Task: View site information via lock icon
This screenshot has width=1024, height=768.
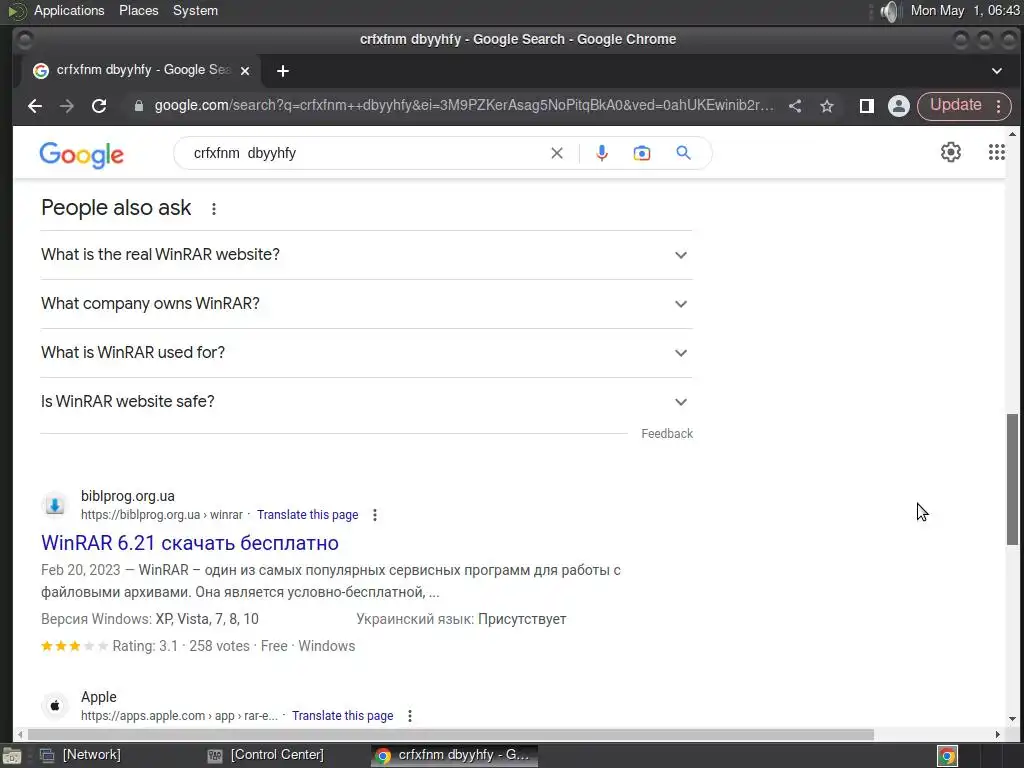Action: coord(138,106)
